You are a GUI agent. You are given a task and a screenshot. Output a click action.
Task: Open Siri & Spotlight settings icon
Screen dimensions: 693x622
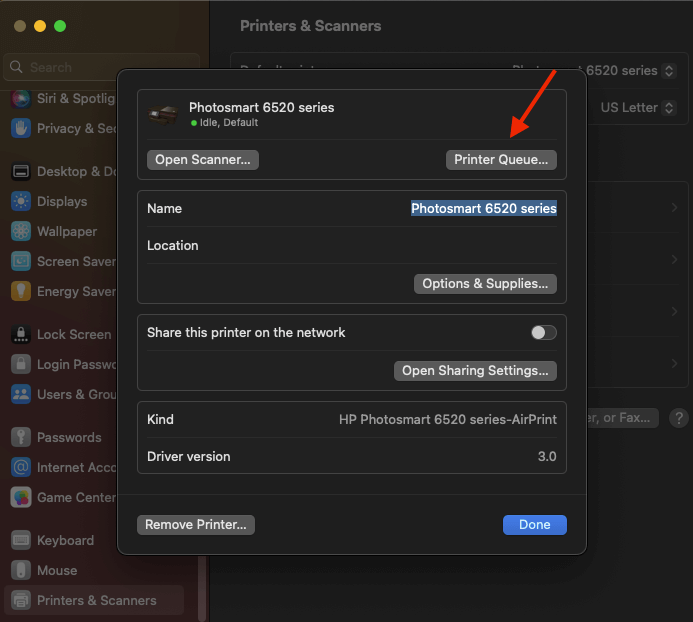(x=21, y=98)
